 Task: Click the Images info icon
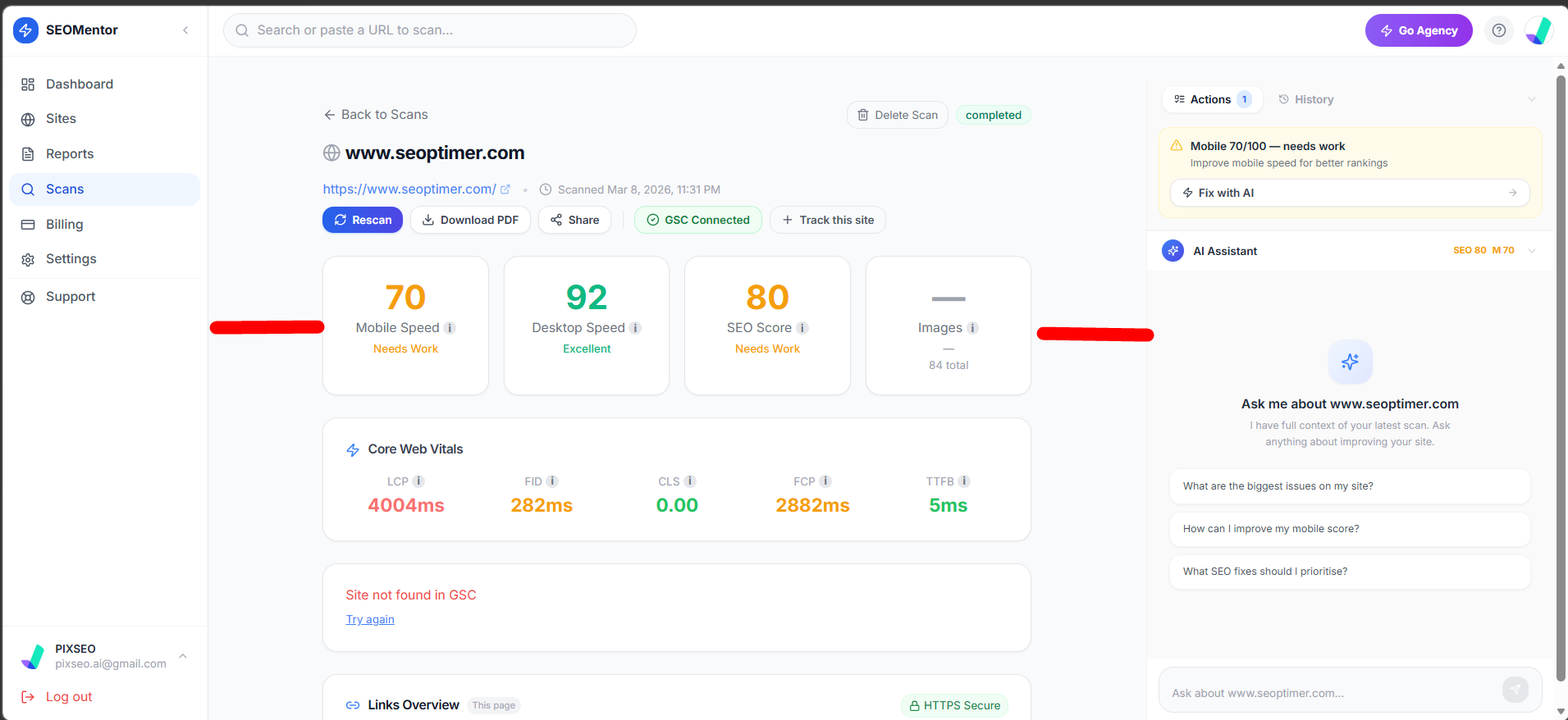[x=972, y=328]
